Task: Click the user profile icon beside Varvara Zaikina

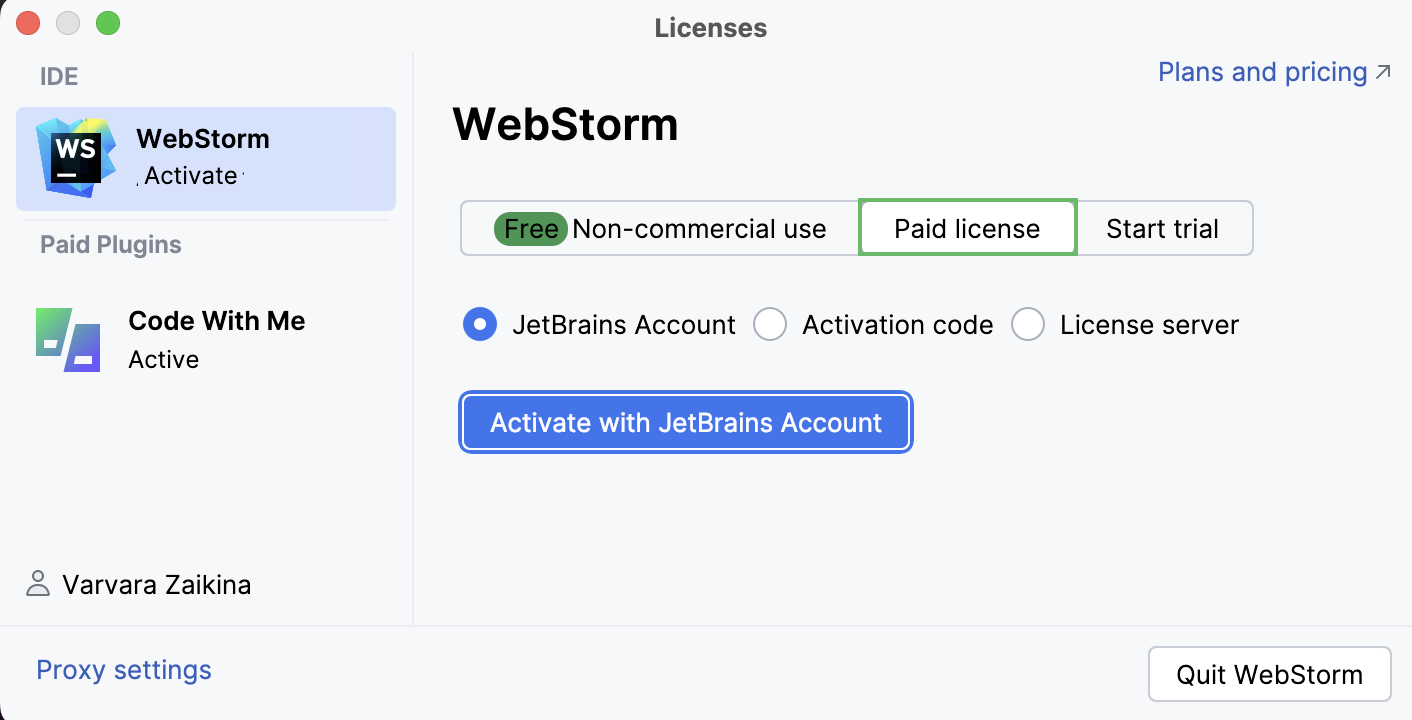Action: (x=38, y=584)
